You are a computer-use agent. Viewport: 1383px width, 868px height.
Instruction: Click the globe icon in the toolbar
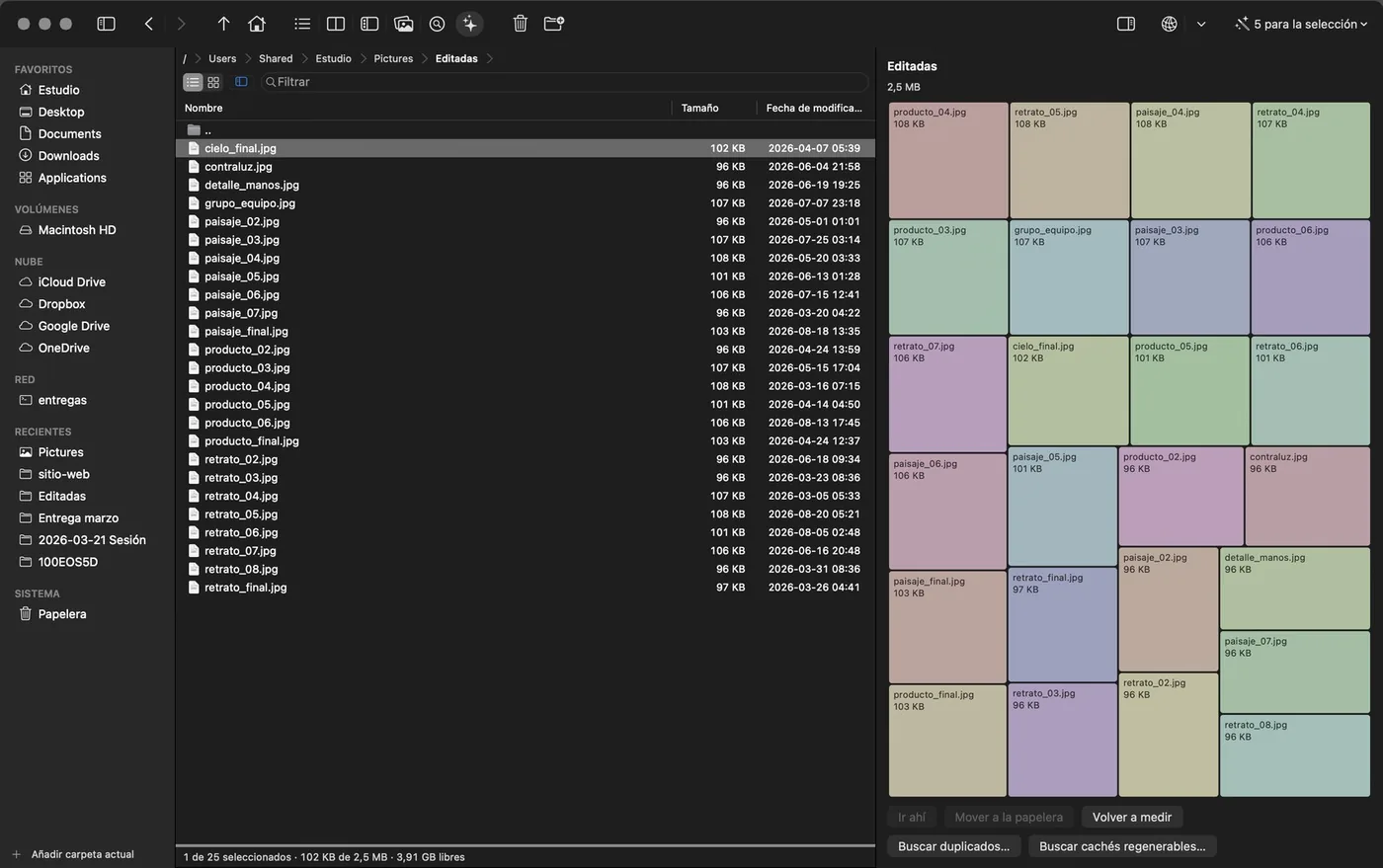point(1169,24)
